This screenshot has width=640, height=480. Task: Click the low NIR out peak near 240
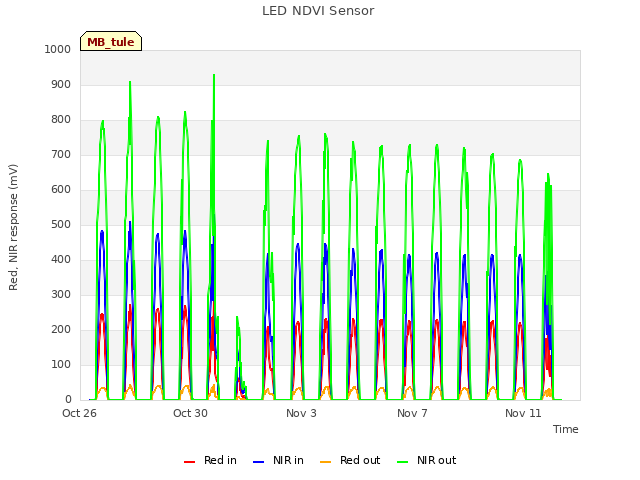pyautogui.click(x=237, y=318)
